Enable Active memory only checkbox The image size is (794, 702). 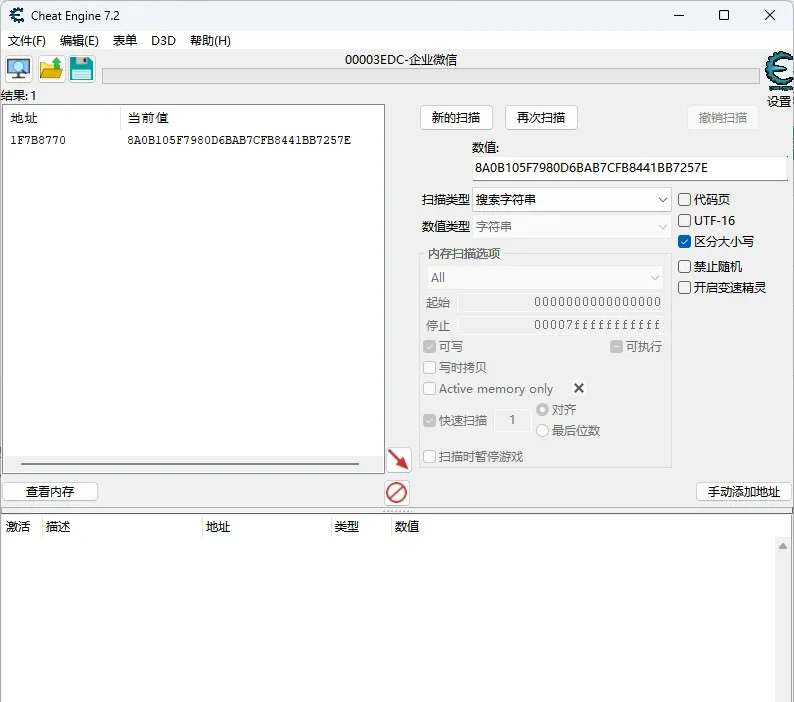429,388
